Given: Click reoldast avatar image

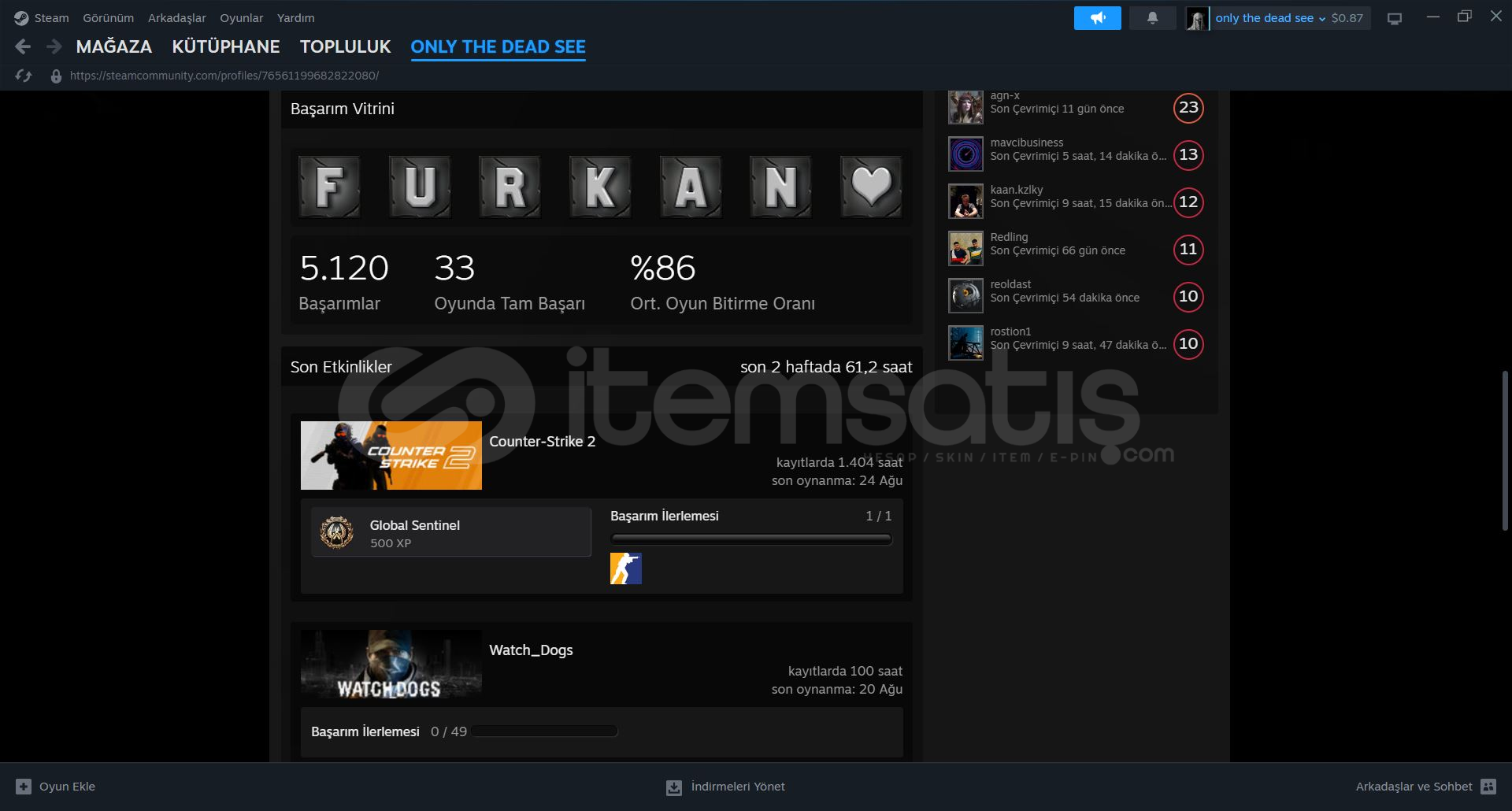Looking at the screenshot, I should coord(965,296).
